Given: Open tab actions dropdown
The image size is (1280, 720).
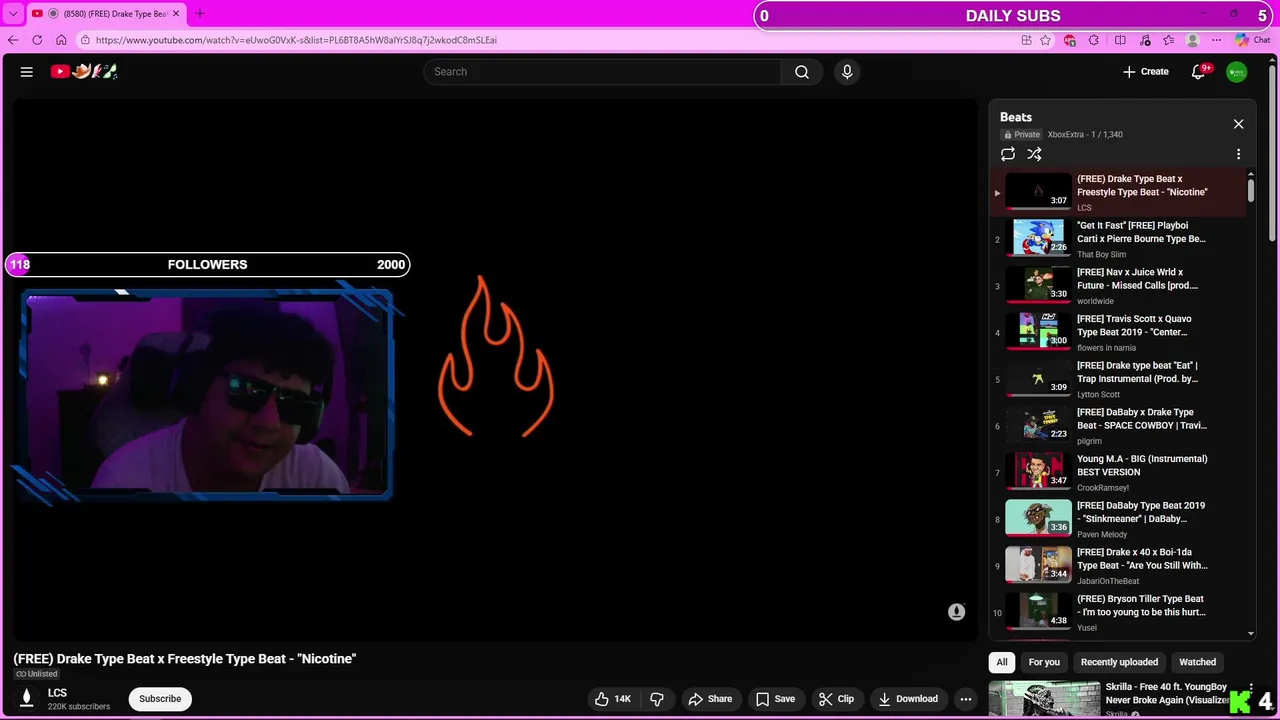Looking at the screenshot, I should (x=13, y=14).
